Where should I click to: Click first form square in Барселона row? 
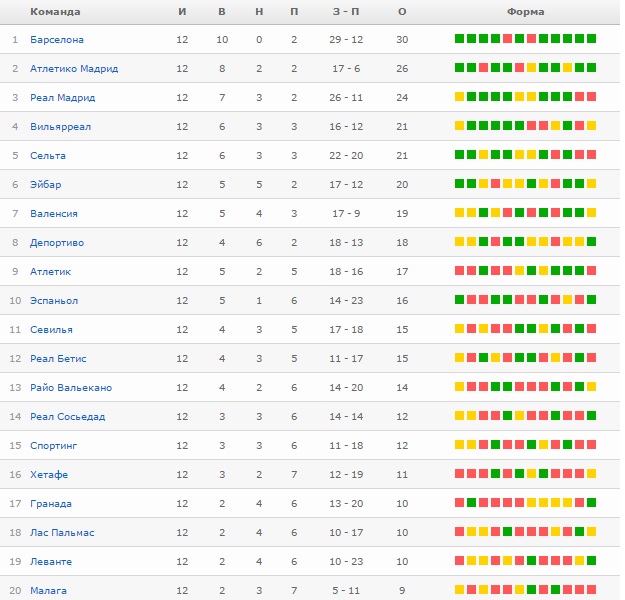click(459, 39)
